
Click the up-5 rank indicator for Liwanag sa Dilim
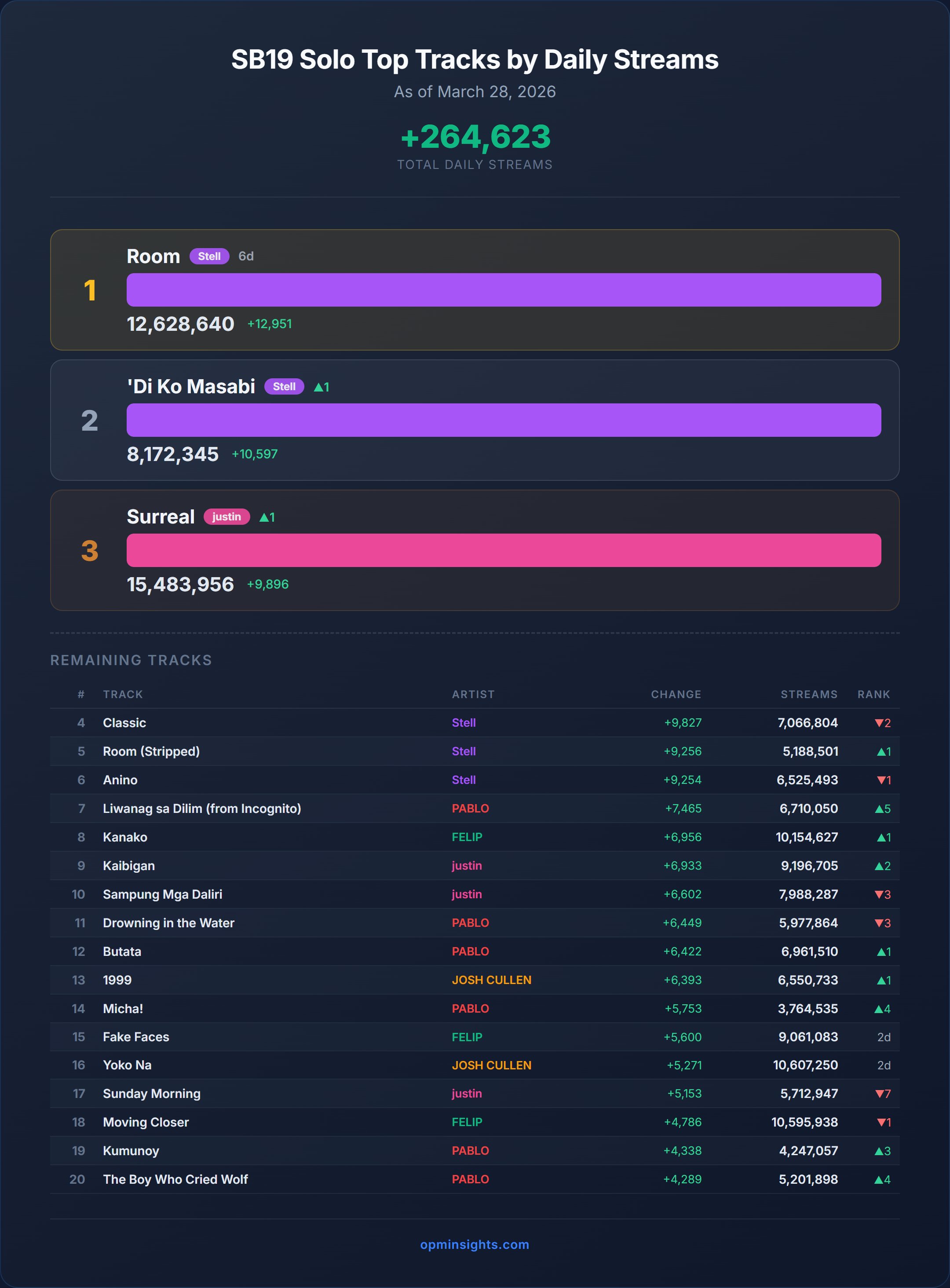point(882,809)
